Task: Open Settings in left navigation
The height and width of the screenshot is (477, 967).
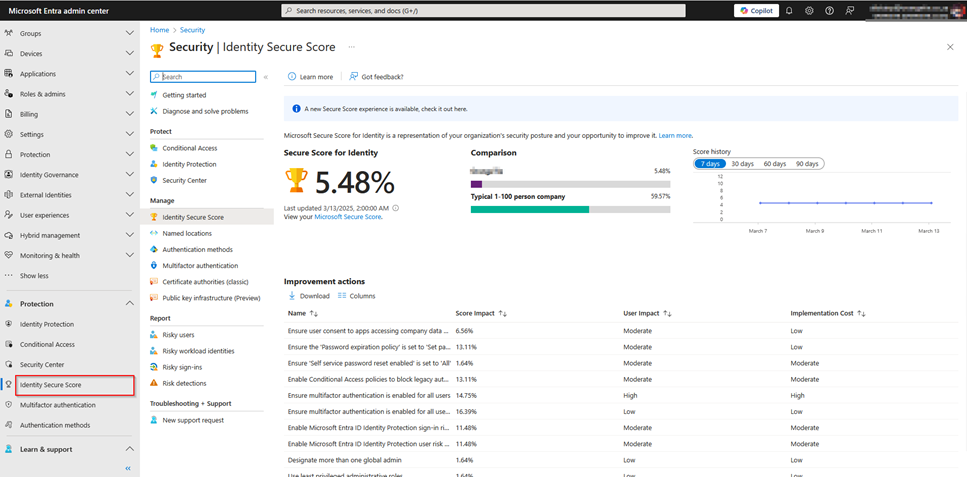Action: tap(31, 135)
